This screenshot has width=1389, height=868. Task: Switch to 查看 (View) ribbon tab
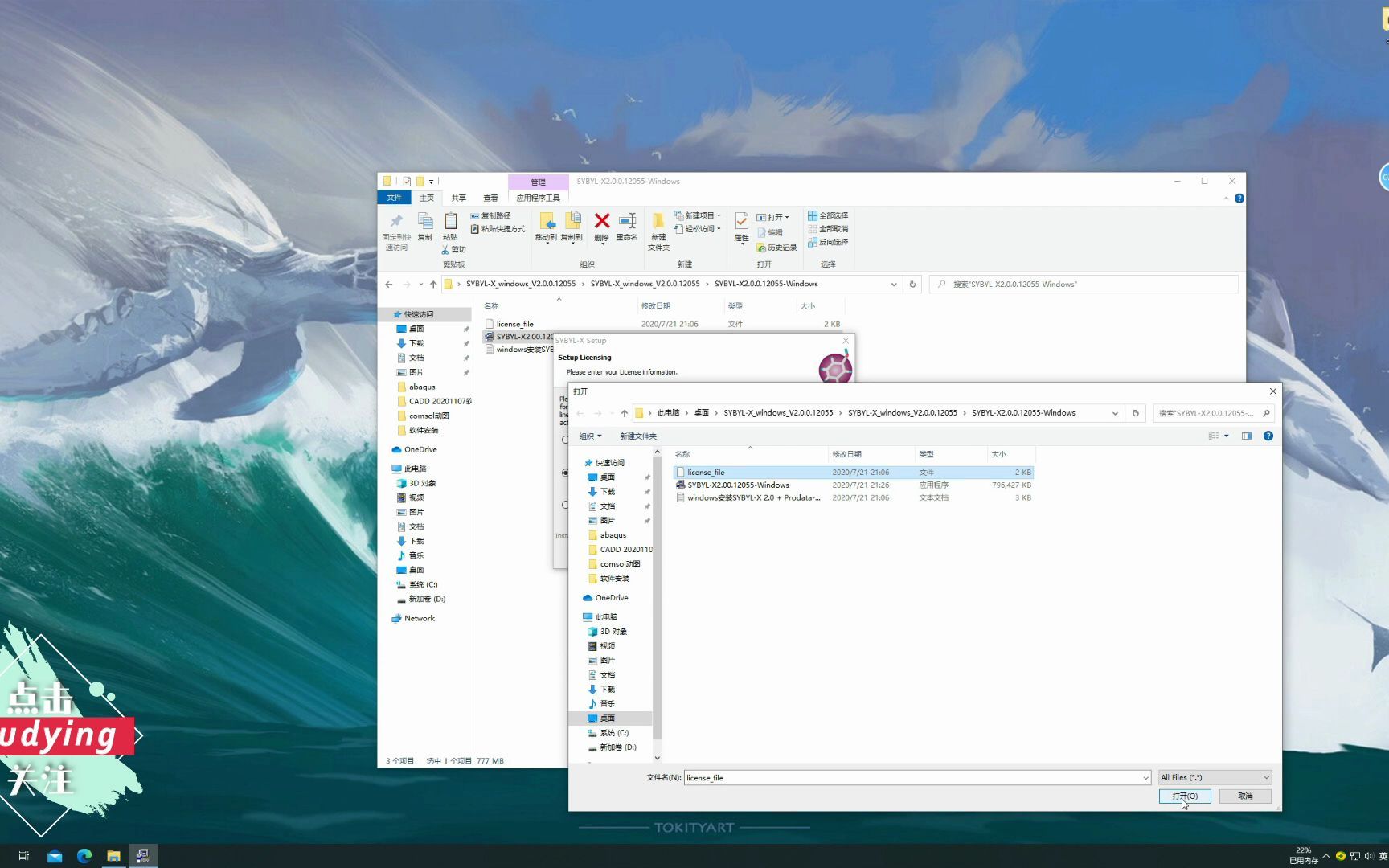tap(490, 198)
